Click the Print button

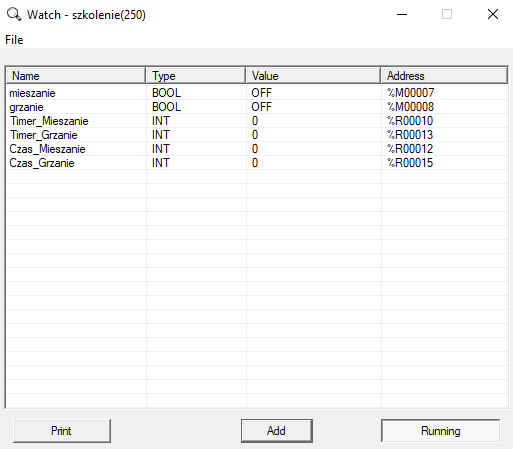point(62,431)
